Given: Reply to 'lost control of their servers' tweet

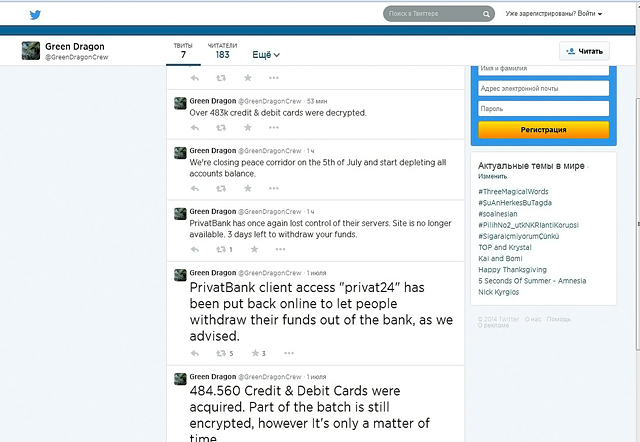Looking at the screenshot, I should pos(195,249).
